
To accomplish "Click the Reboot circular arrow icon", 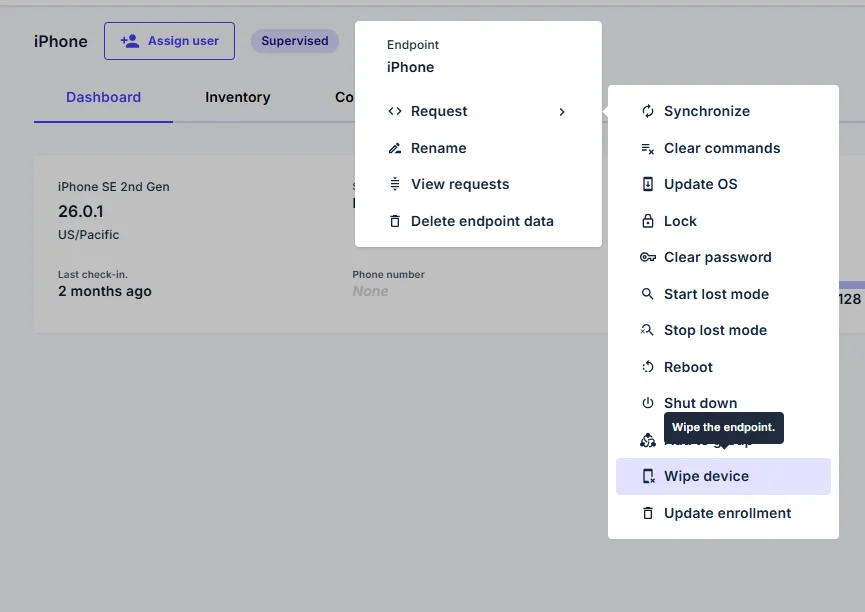I will point(648,367).
